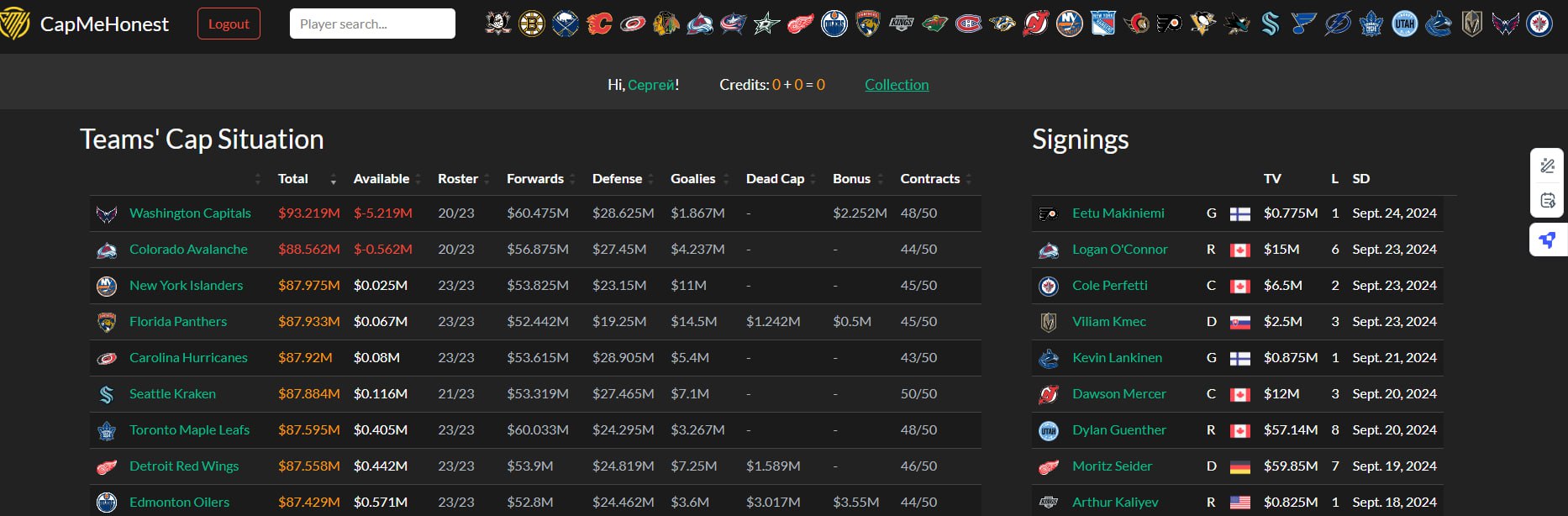This screenshot has height=516, width=1568.
Task: Sort table by Total column
Action: pos(307,179)
